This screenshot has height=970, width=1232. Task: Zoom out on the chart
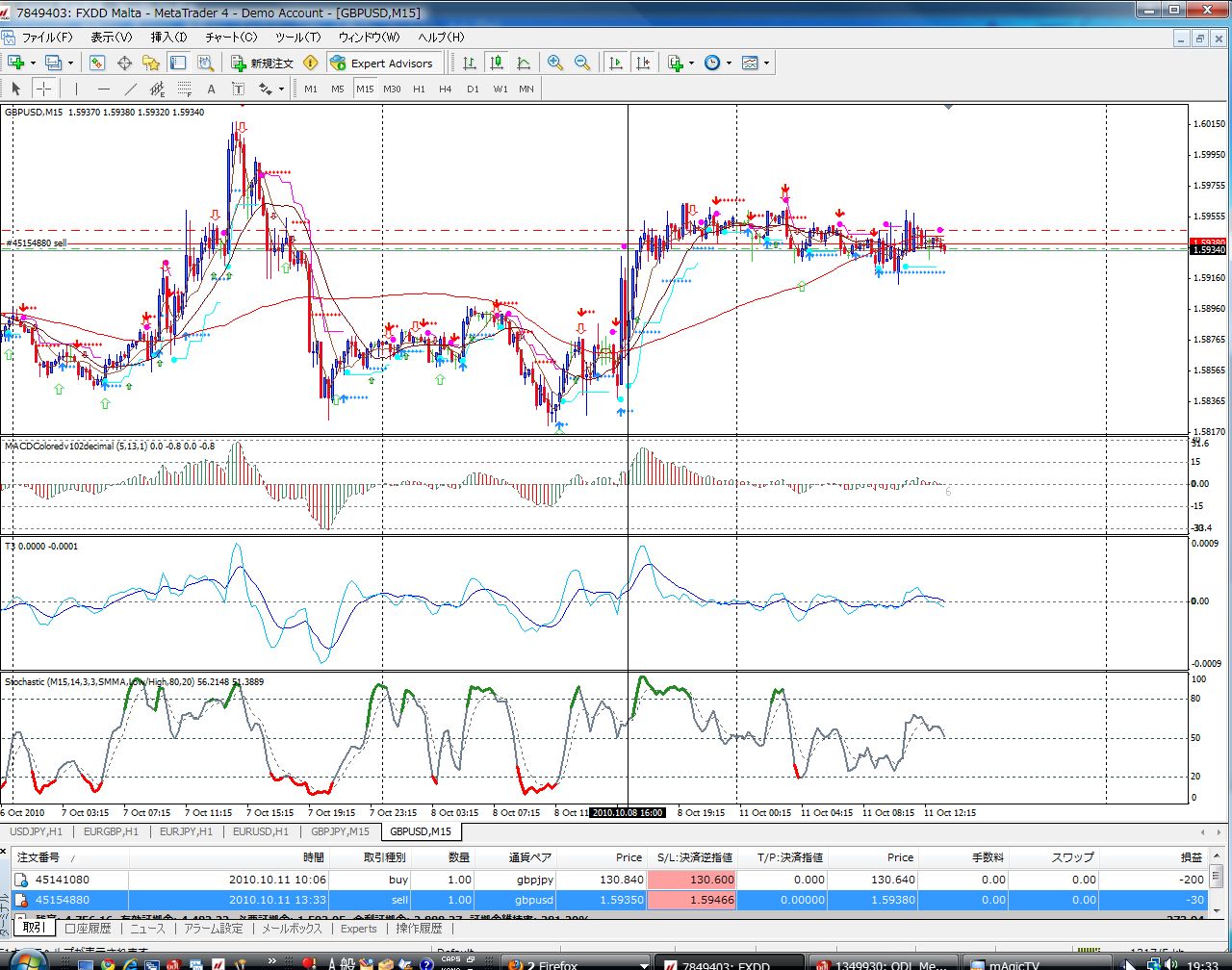[582, 63]
